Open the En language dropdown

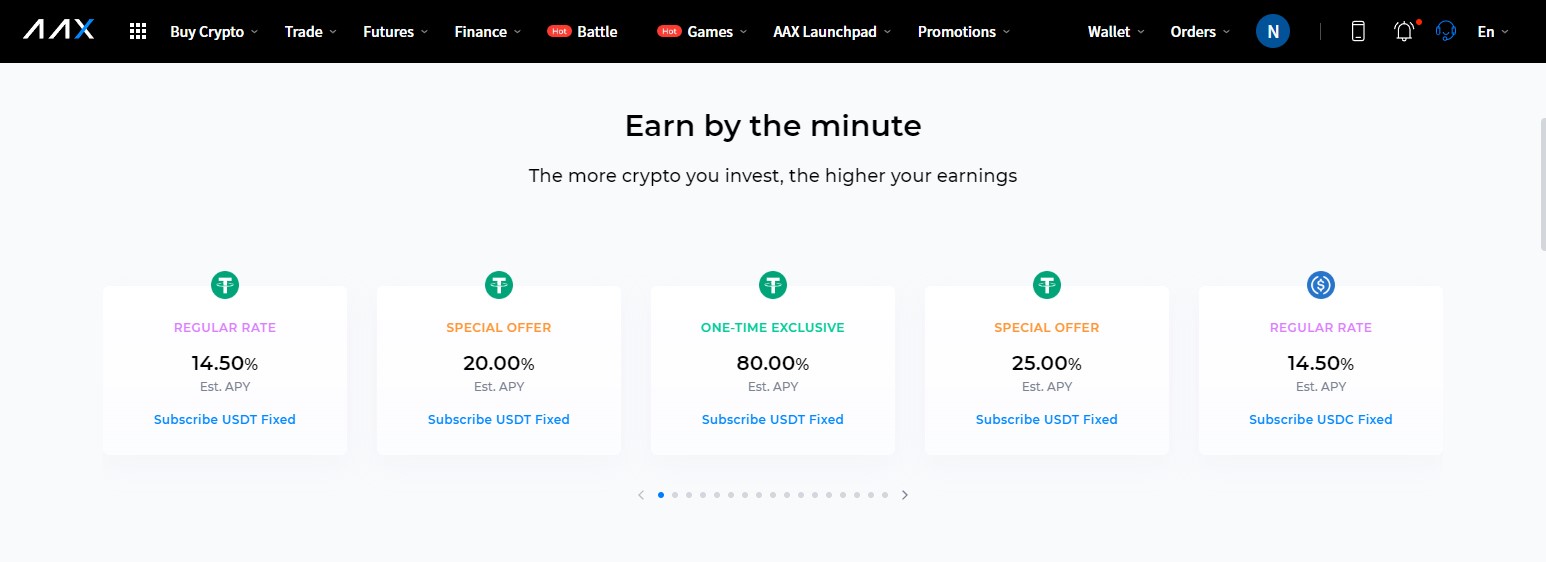pyautogui.click(x=1493, y=31)
